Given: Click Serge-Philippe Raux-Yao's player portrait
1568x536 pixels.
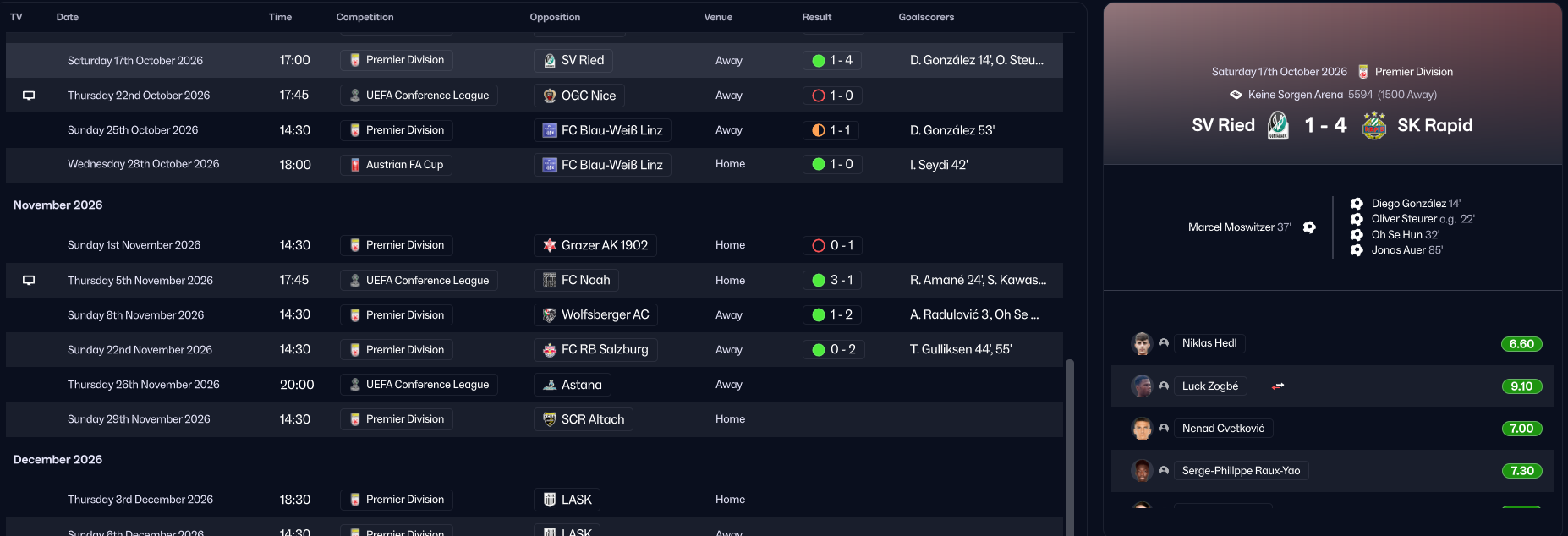Looking at the screenshot, I should tap(1142, 471).
